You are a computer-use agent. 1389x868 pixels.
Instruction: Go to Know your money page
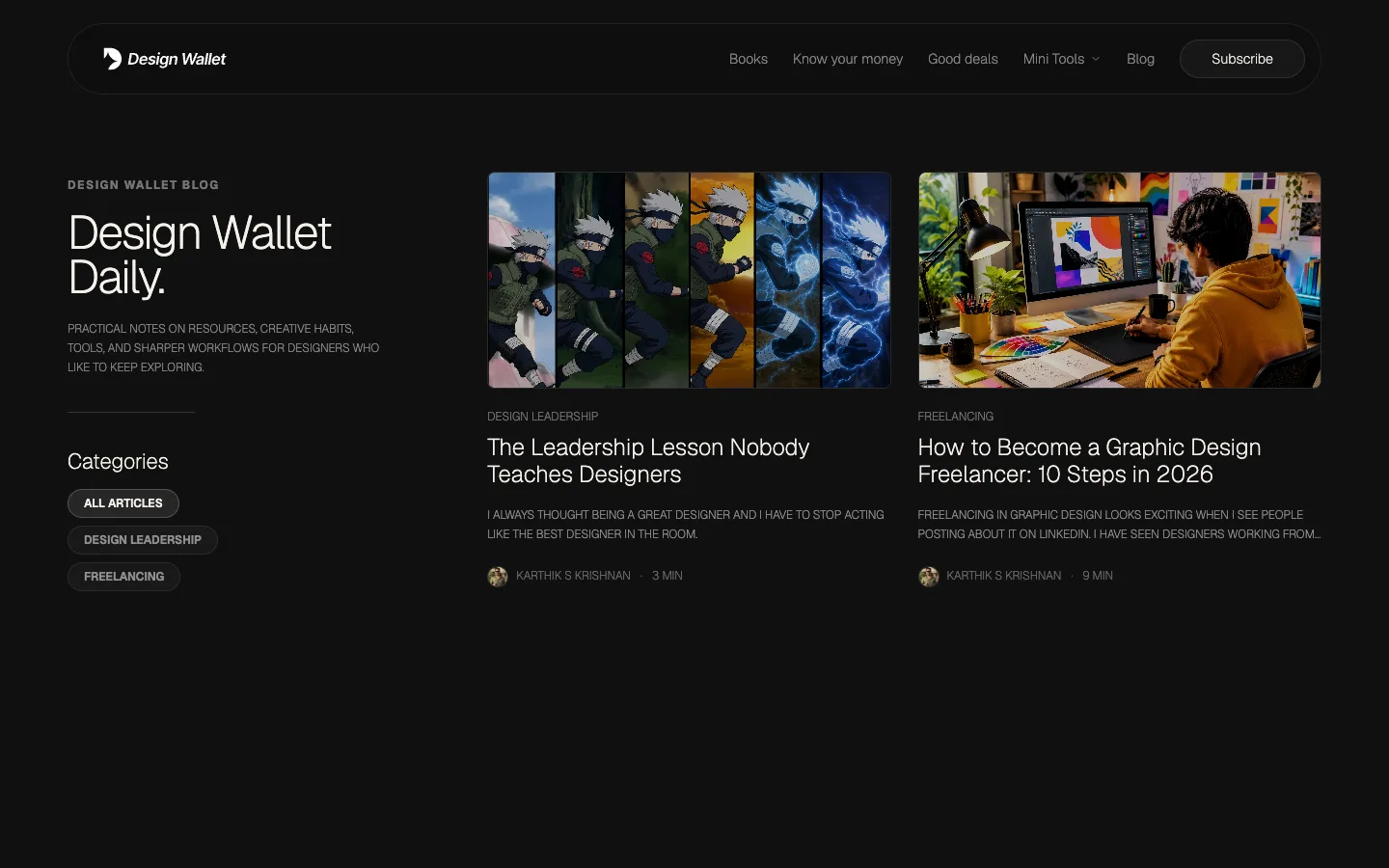tap(848, 59)
